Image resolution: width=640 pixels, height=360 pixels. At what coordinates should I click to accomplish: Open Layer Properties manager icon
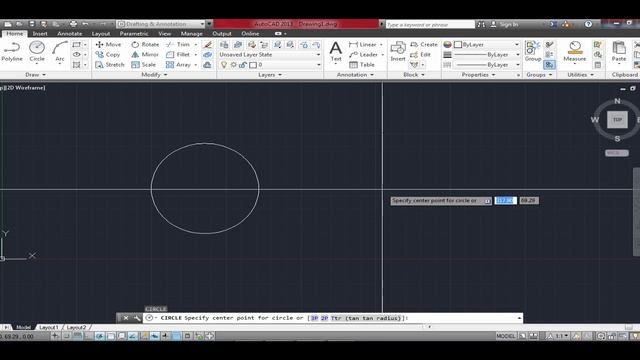224,44
